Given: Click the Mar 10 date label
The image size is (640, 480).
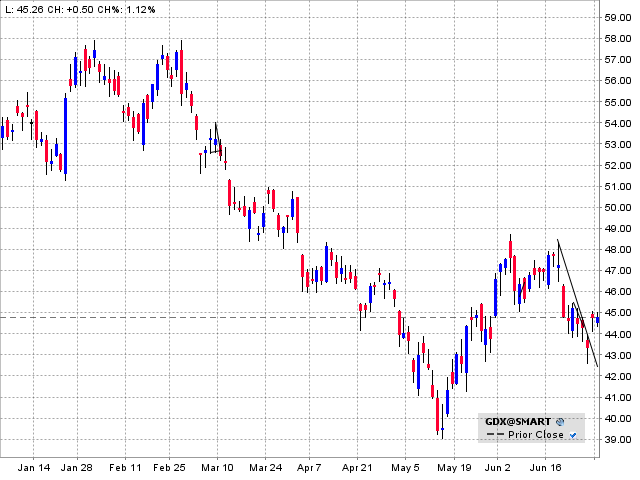Looking at the screenshot, I should tap(217, 468).
